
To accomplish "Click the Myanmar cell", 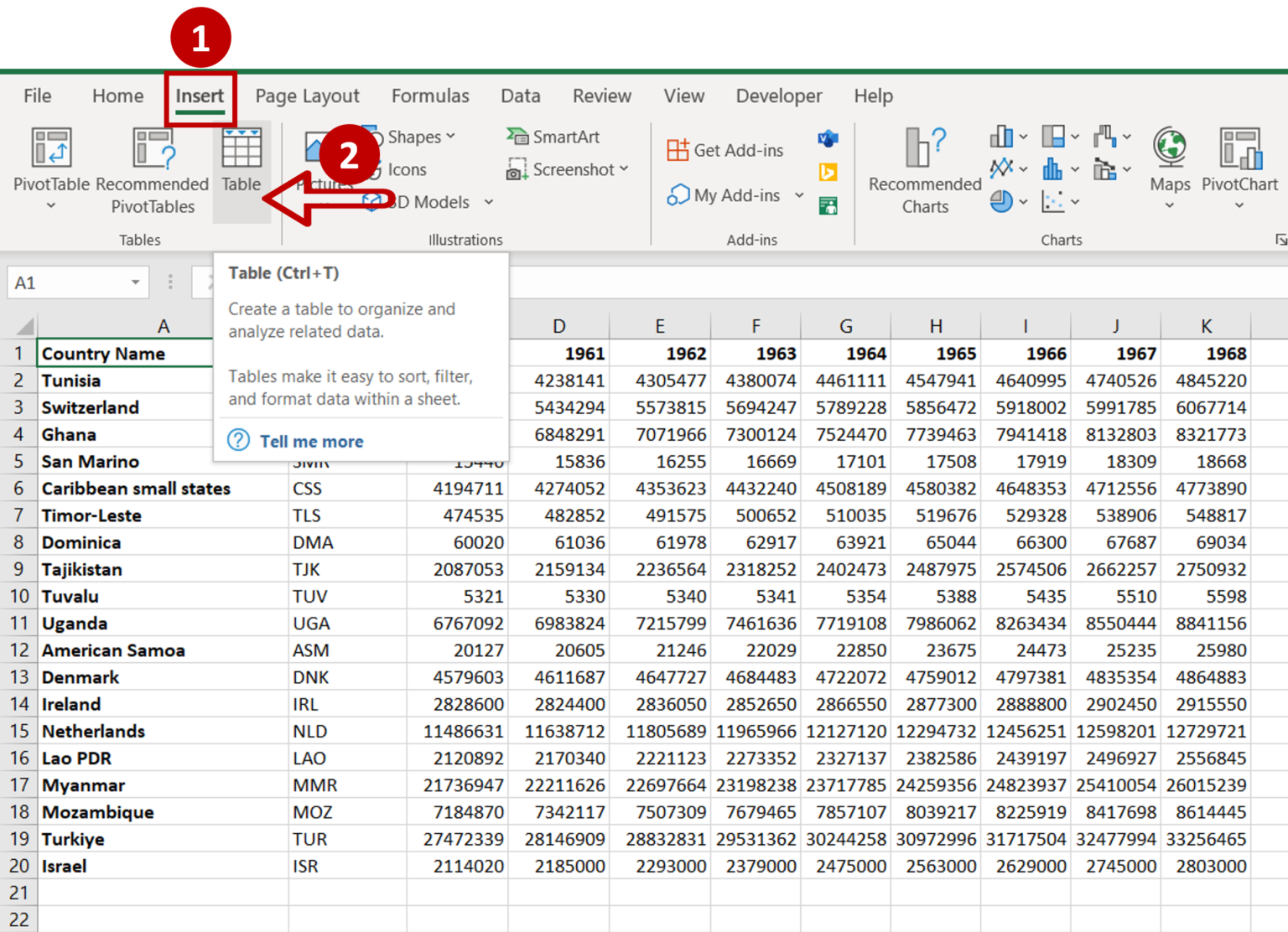I will (163, 785).
